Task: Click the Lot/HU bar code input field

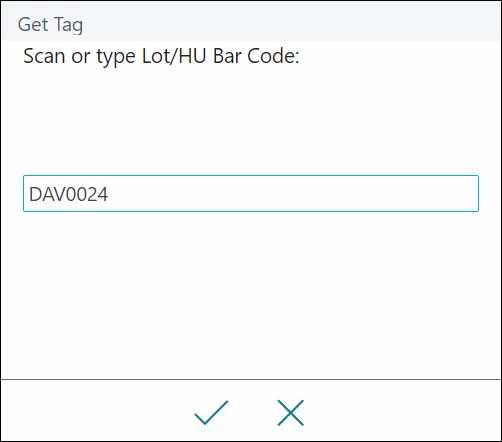Action: (251, 193)
